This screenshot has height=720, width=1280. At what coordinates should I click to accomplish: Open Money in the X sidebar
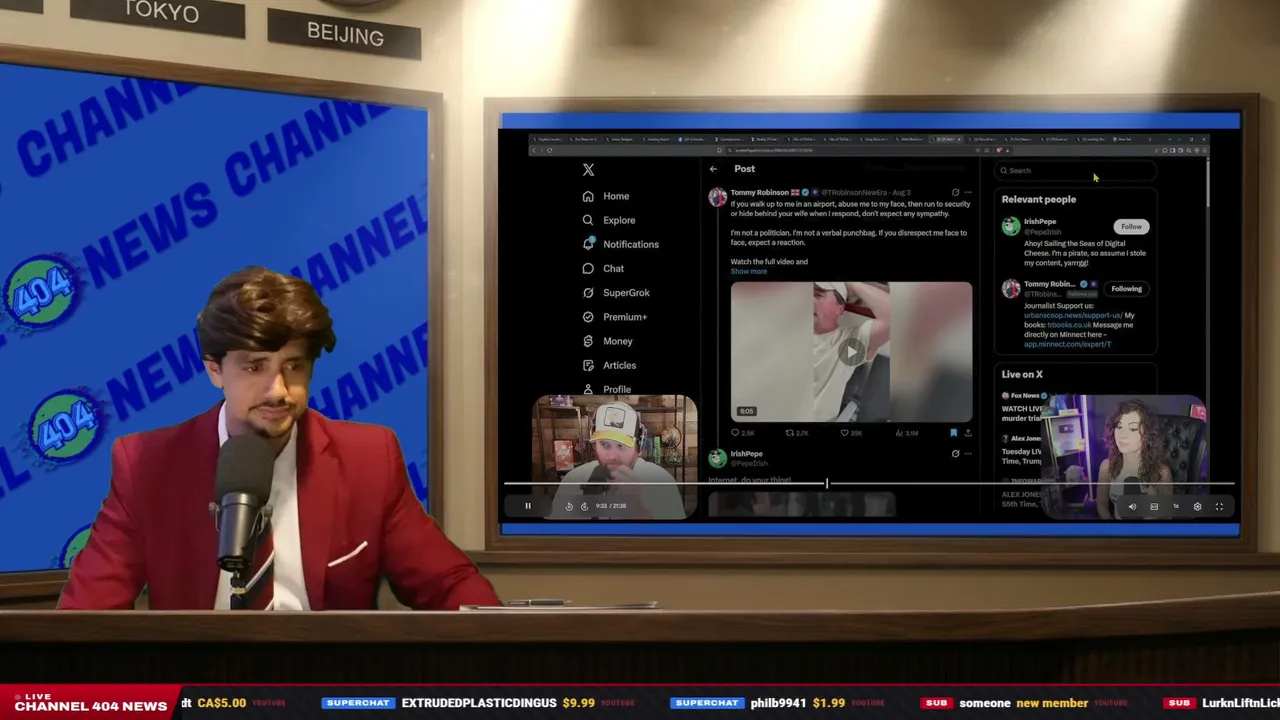click(x=607, y=341)
